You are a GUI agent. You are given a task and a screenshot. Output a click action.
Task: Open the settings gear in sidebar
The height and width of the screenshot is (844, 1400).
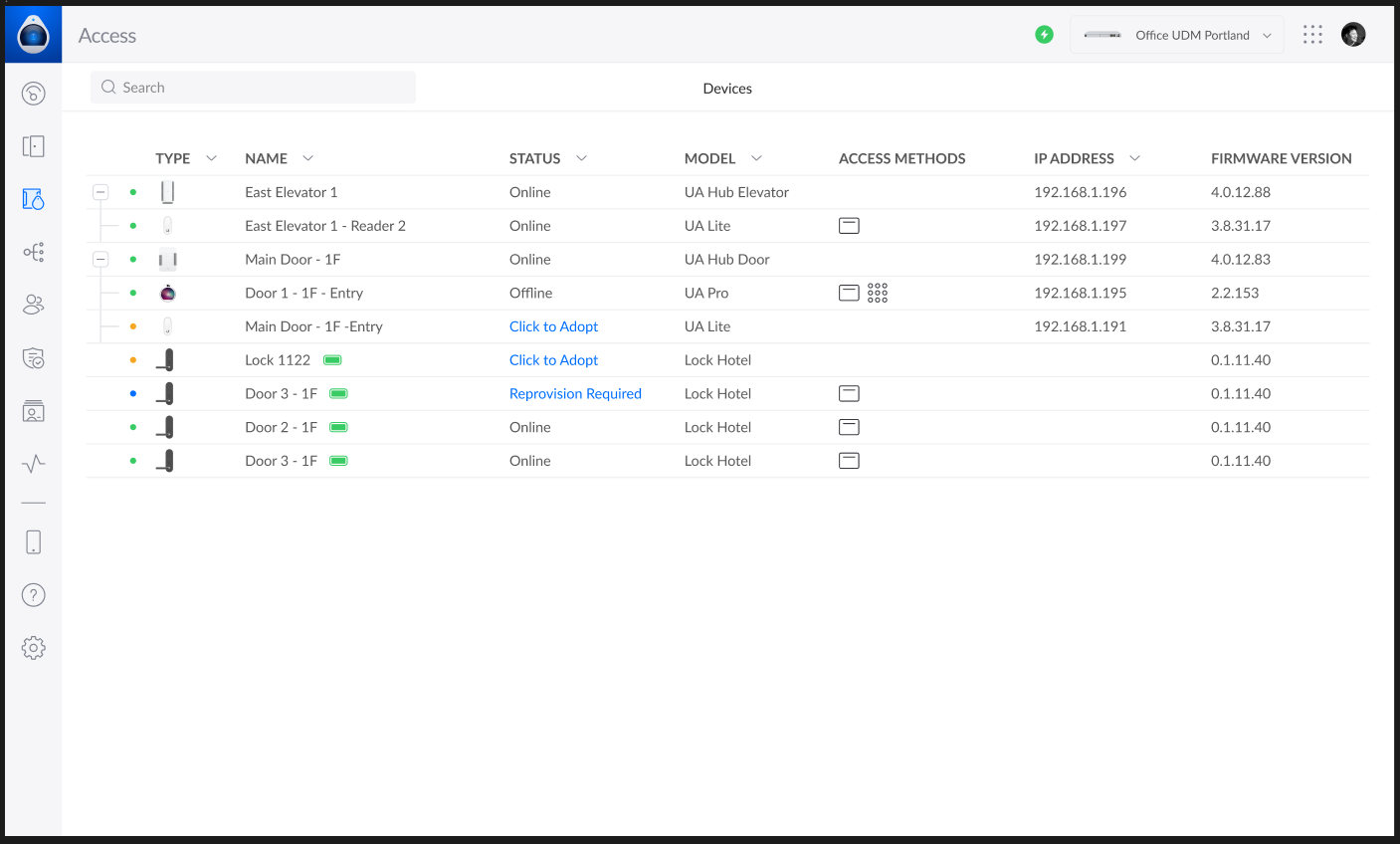[x=33, y=648]
